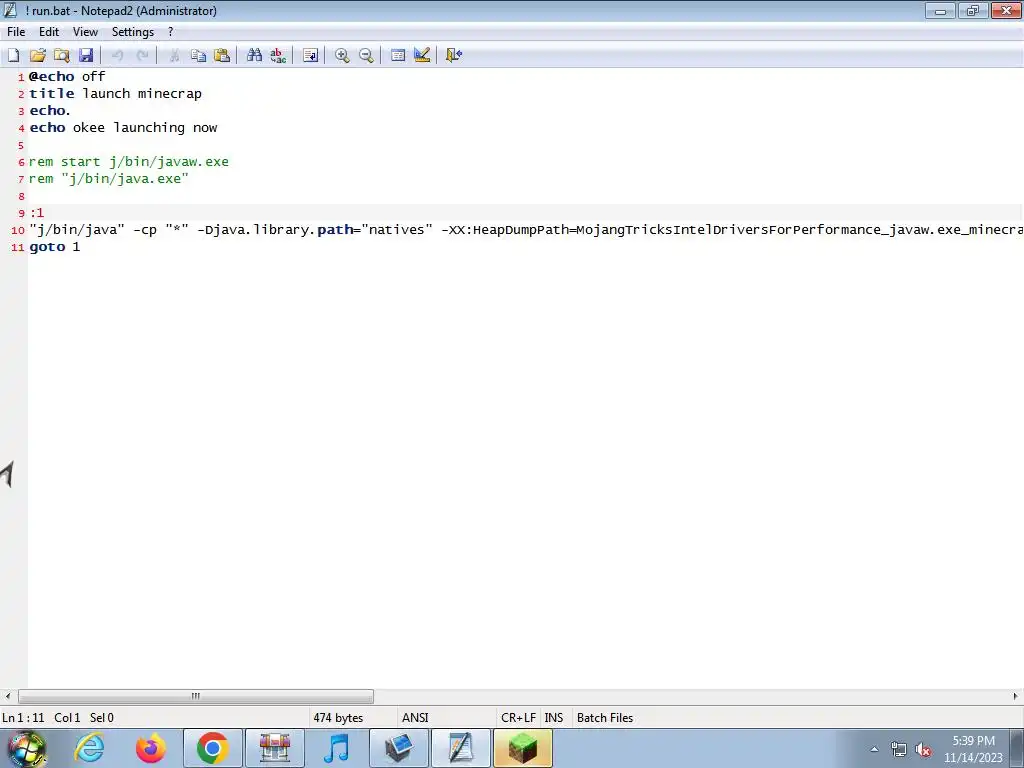The image size is (1024, 768).
Task: Open the Settings menu
Action: [133, 32]
